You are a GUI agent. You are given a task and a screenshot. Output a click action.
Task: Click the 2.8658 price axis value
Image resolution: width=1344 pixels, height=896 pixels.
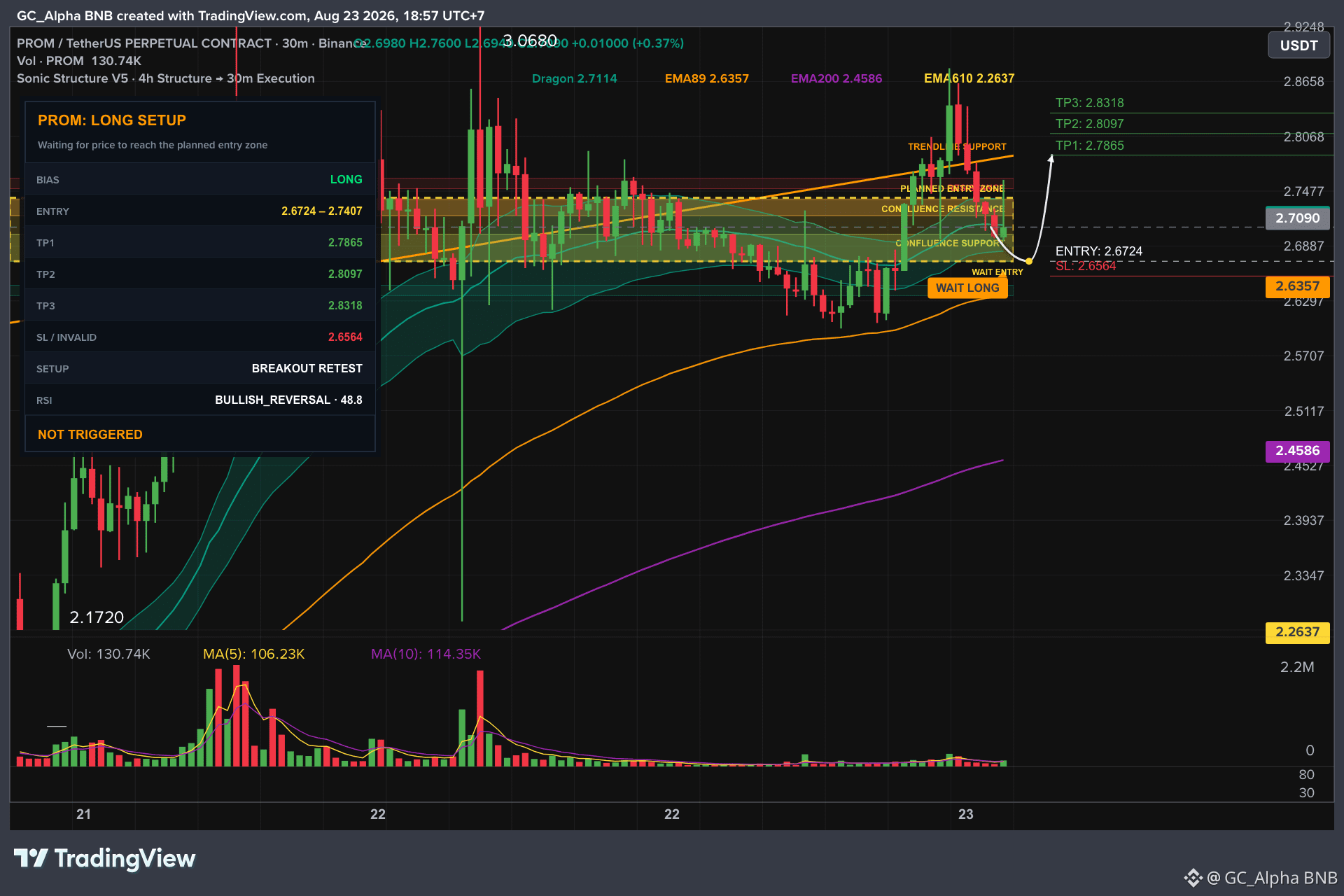1303,82
